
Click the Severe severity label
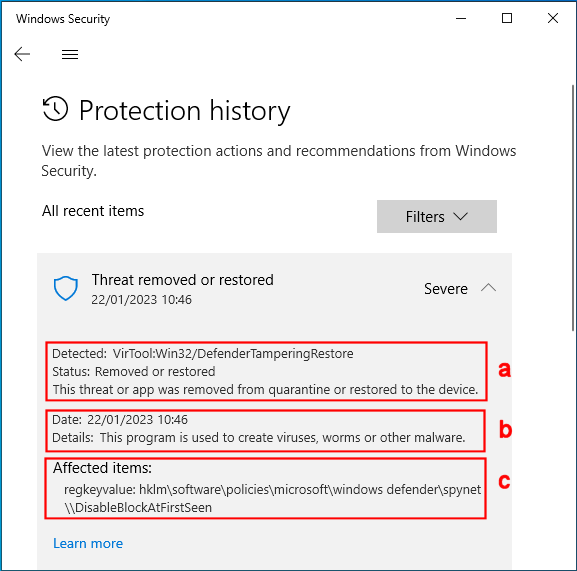(x=446, y=288)
